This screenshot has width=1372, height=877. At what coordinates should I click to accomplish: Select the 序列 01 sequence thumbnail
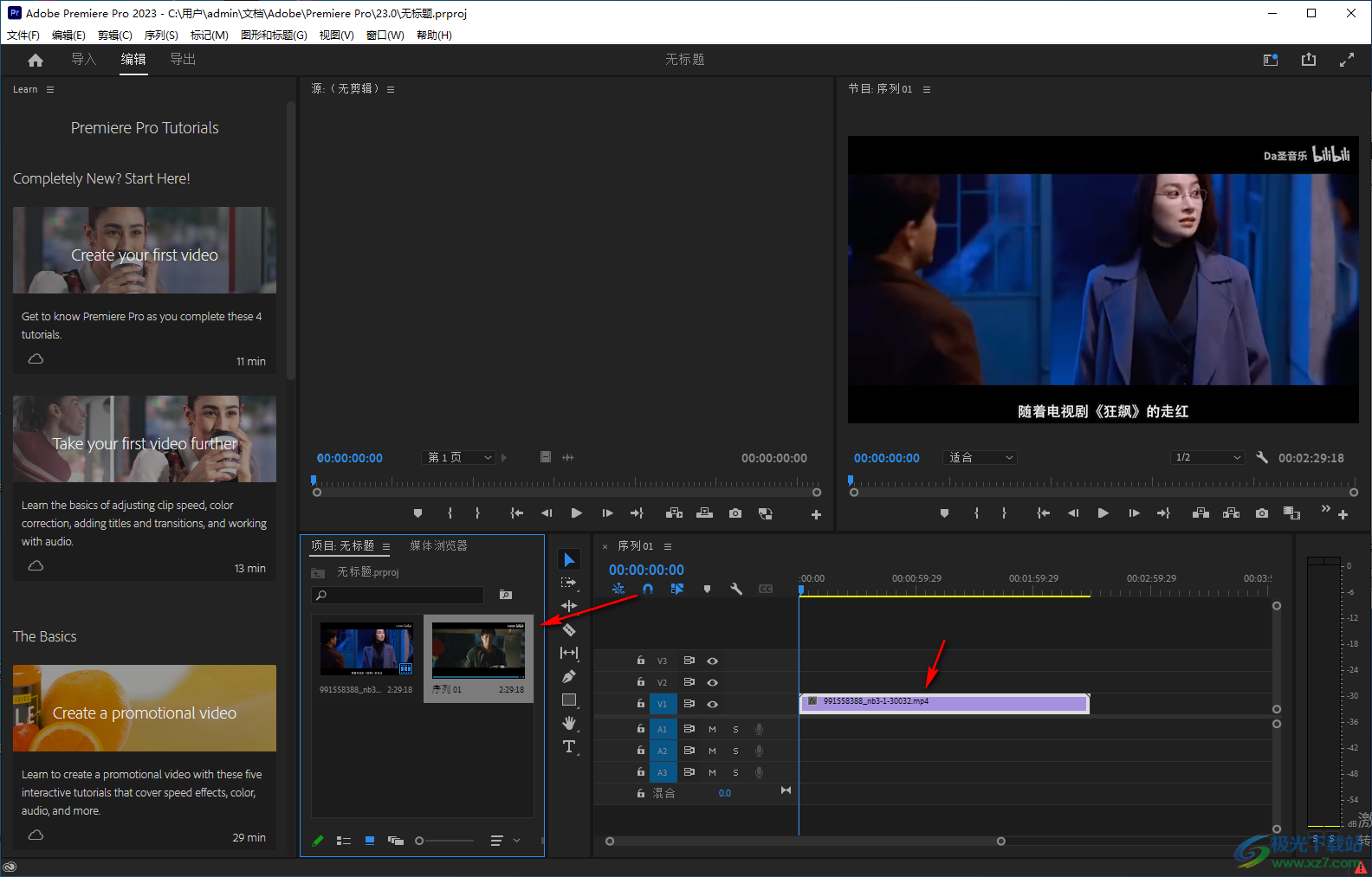tap(478, 648)
